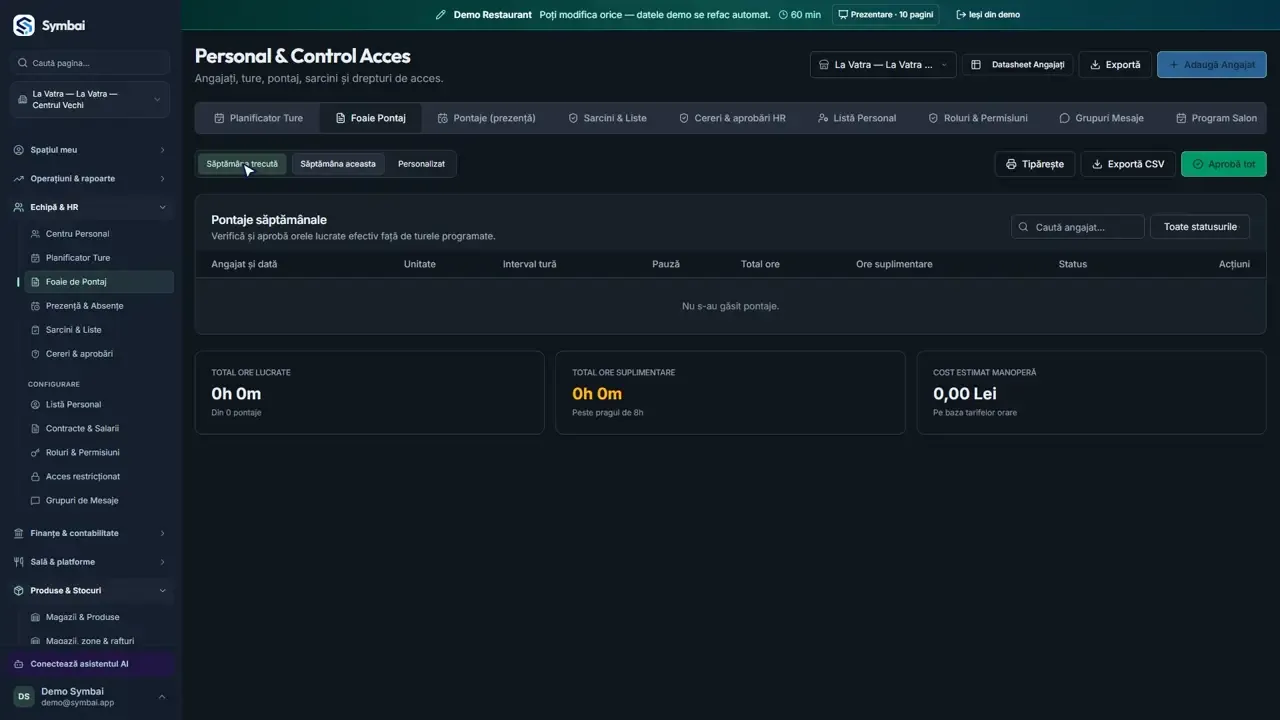Click the Prezență & Absențe calendar icon

36,306
